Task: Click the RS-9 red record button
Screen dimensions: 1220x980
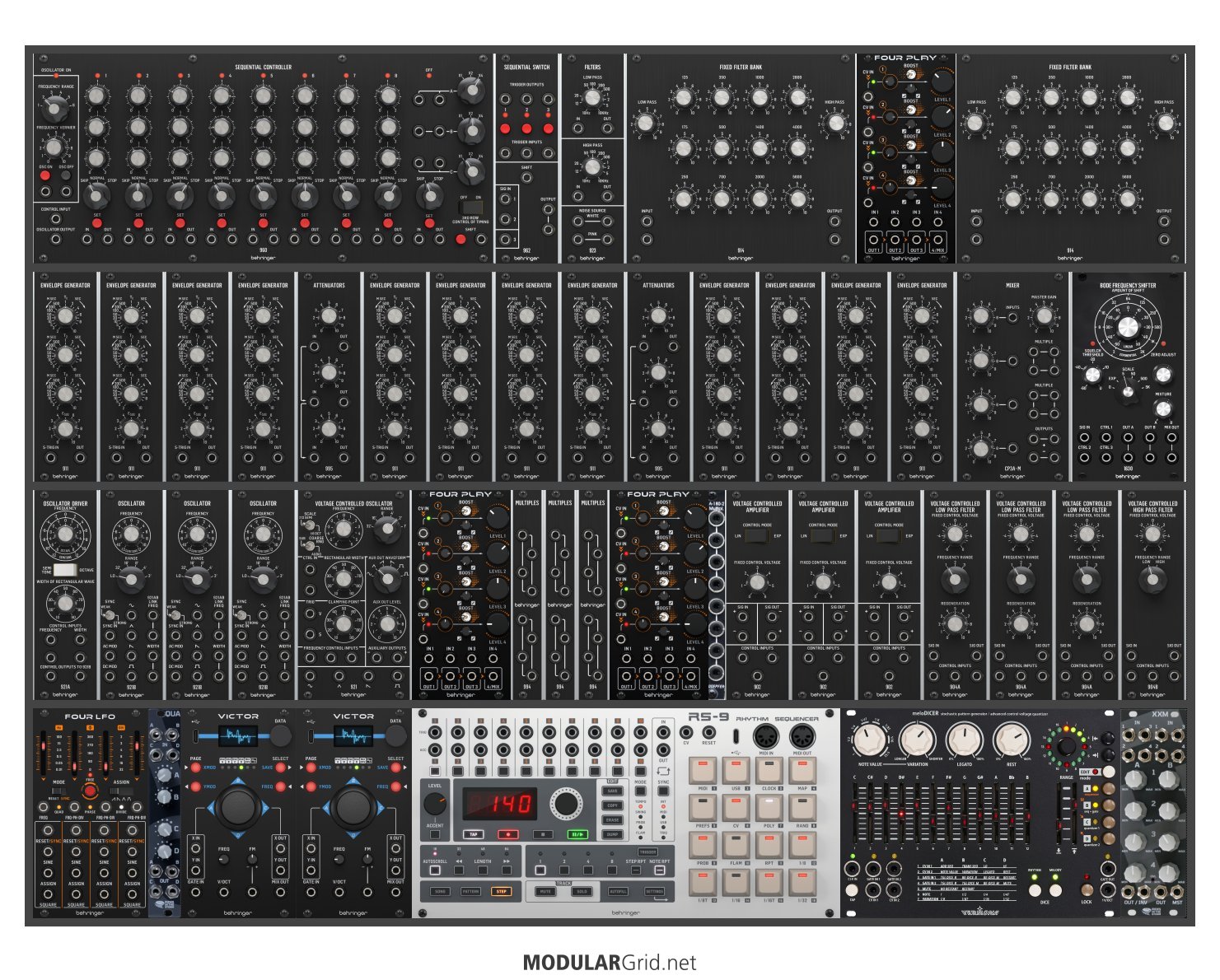Action: pyautogui.click(x=508, y=834)
